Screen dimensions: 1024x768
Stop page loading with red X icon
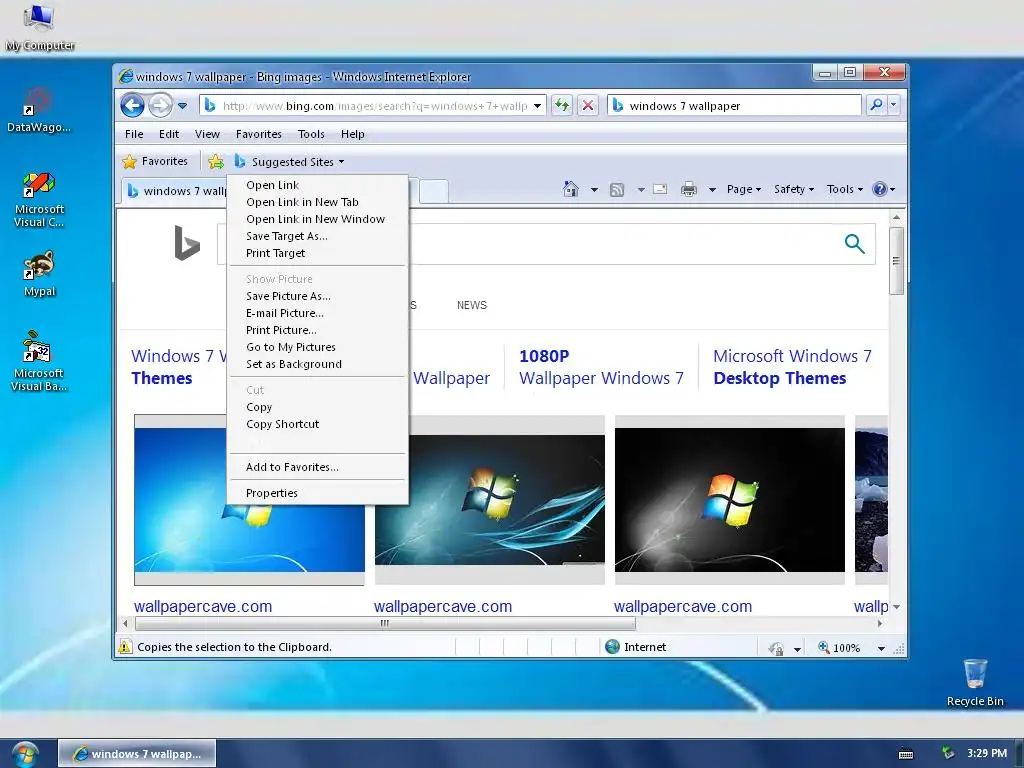tap(588, 105)
